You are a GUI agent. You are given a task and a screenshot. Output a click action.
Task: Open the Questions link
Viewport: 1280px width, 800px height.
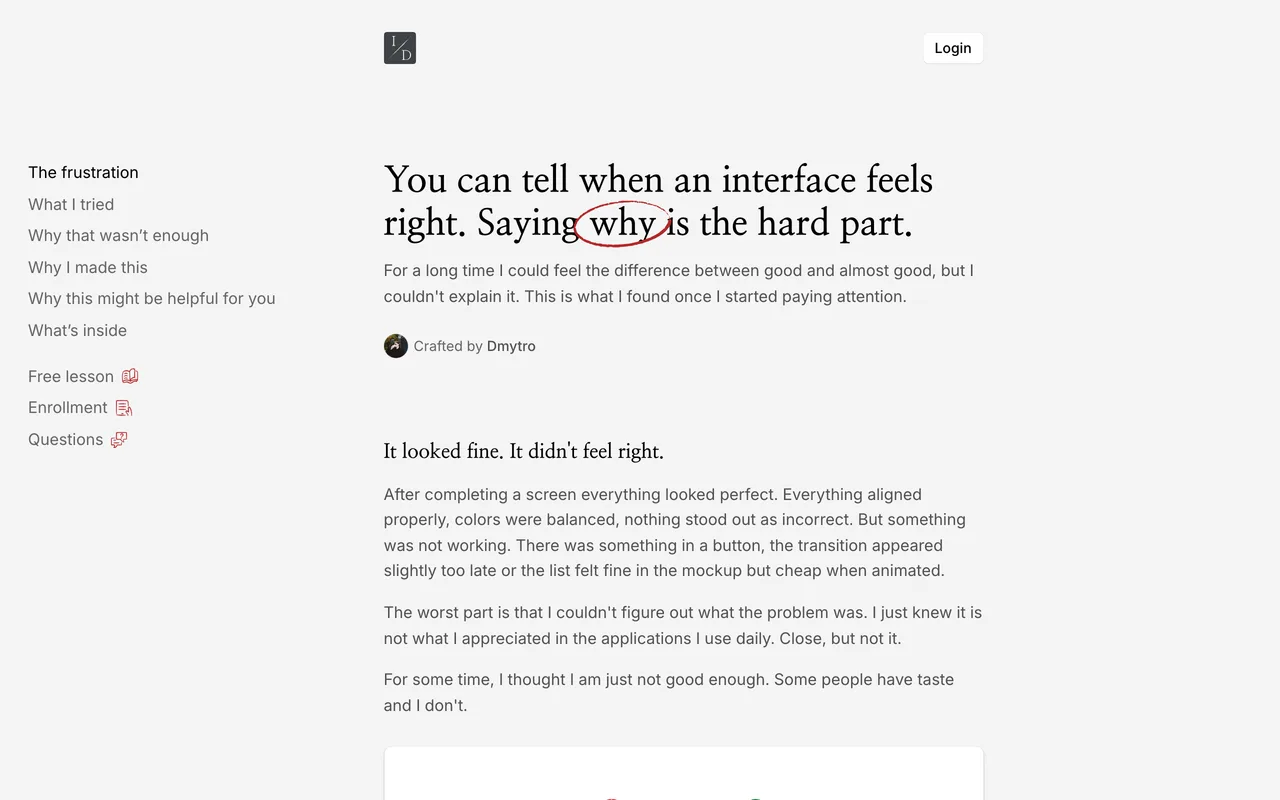(x=66, y=439)
